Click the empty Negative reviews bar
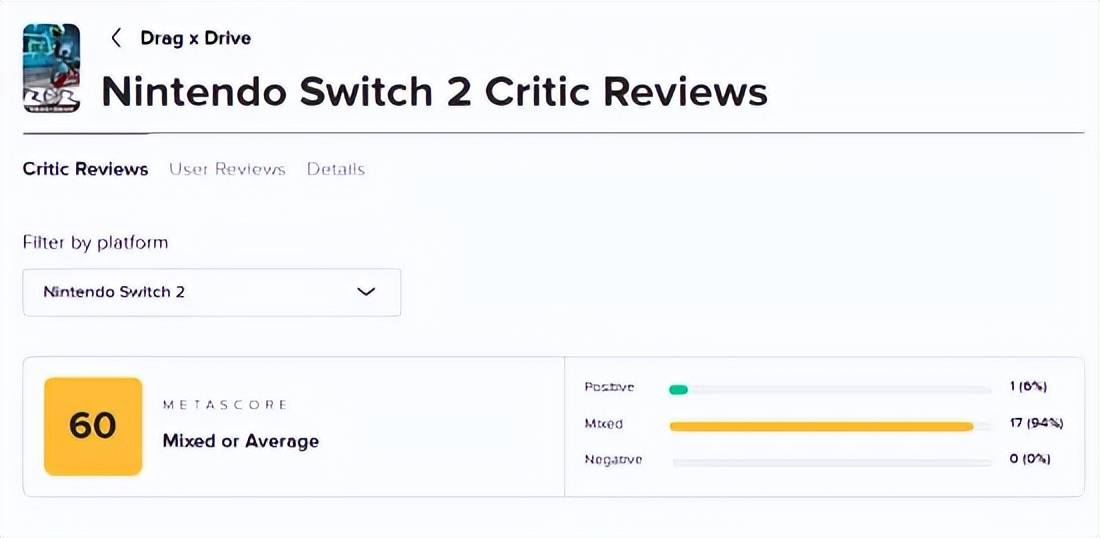Image resolution: width=1100 pixels, height=538 pixels. [831, 462]
